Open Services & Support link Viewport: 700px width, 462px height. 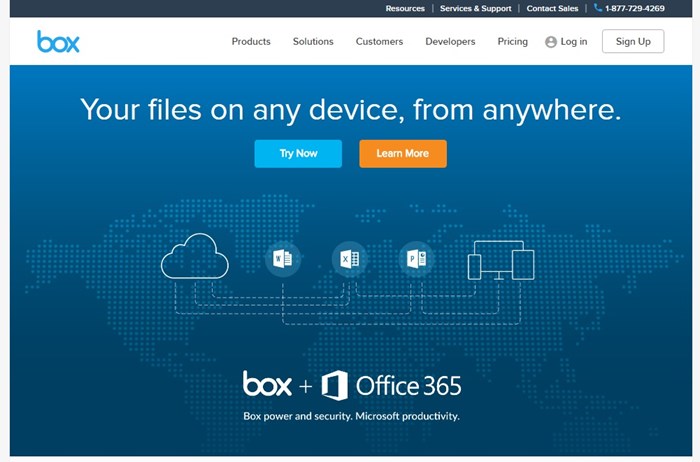click(x=475, y=8)
